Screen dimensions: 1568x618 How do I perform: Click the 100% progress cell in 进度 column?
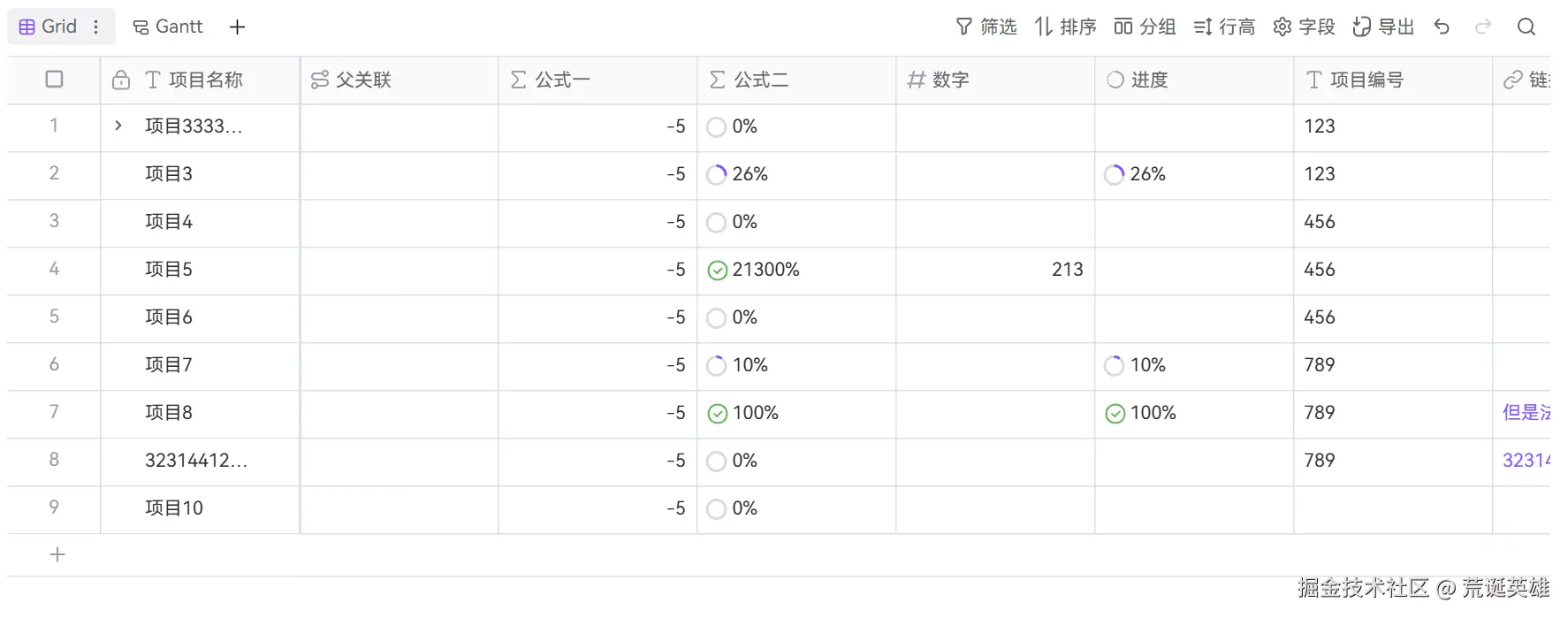point(1141,413)
